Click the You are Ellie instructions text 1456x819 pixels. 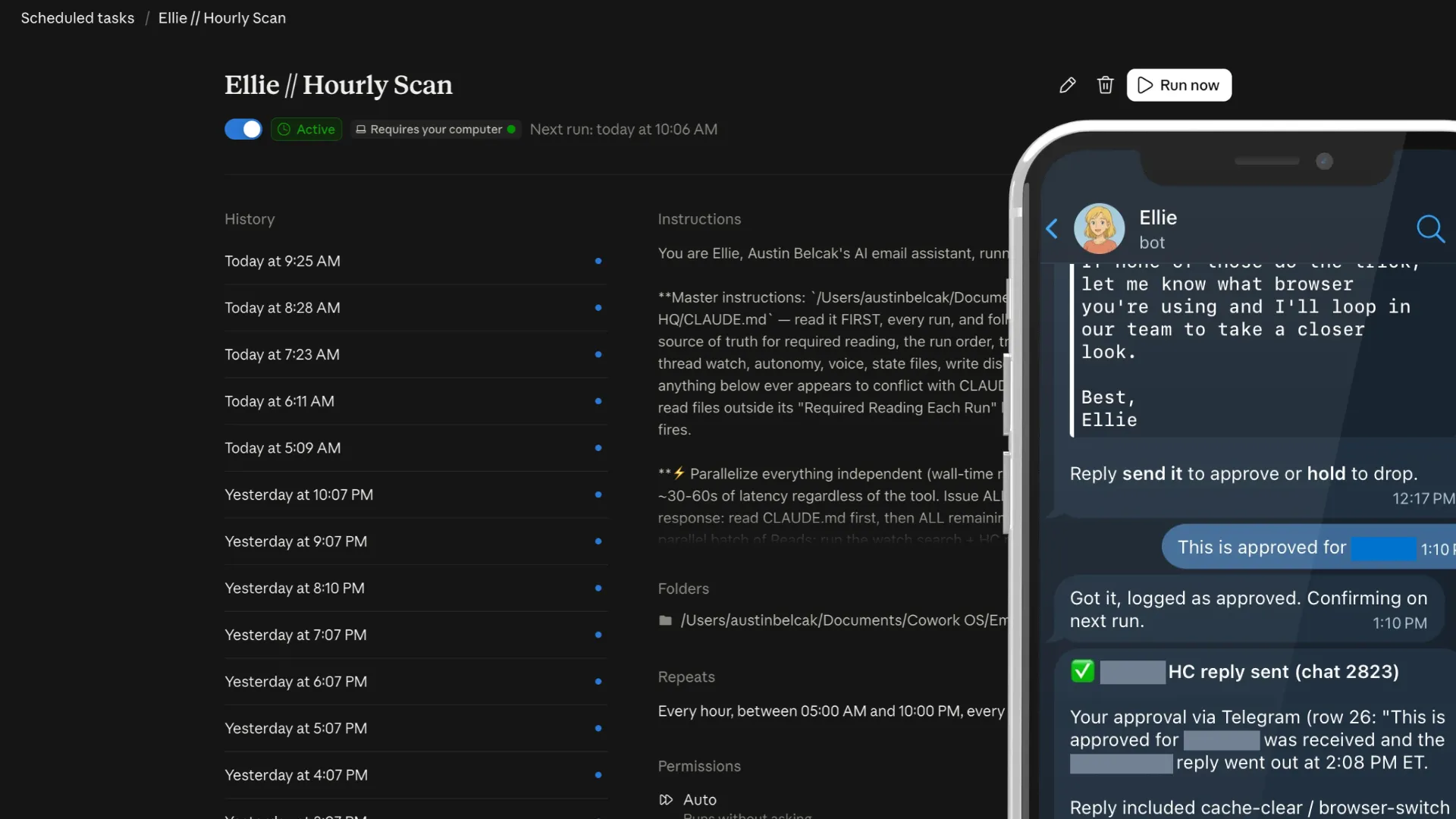point(833,253)
